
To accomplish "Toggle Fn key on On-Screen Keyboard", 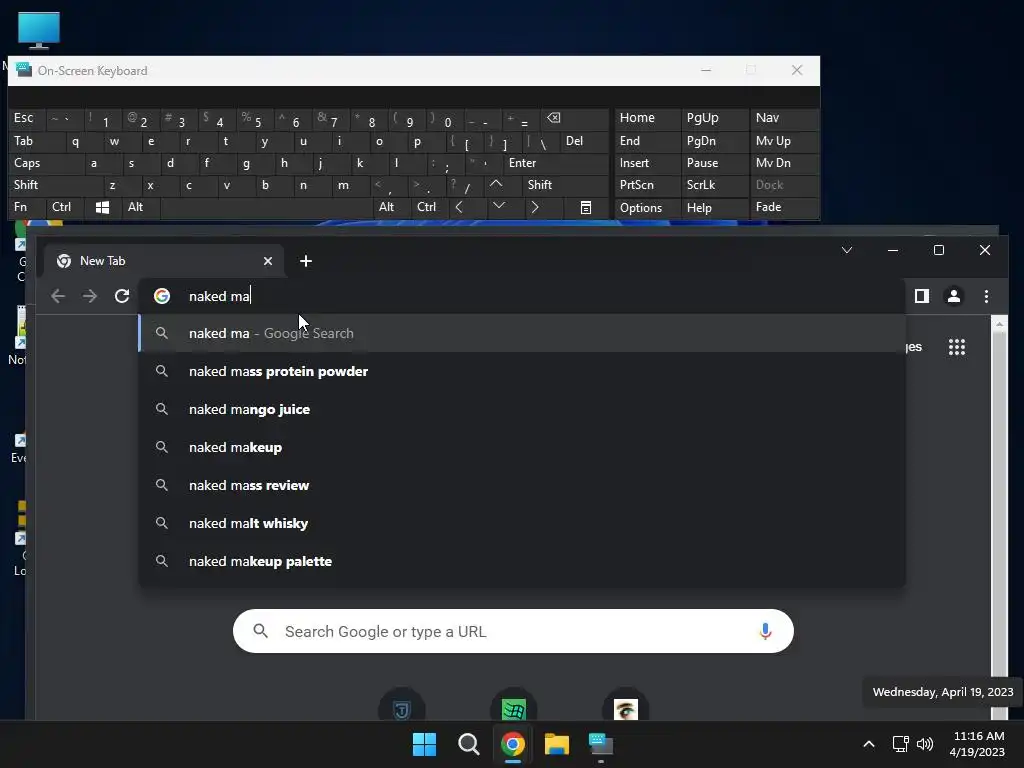I will [27, 207].
